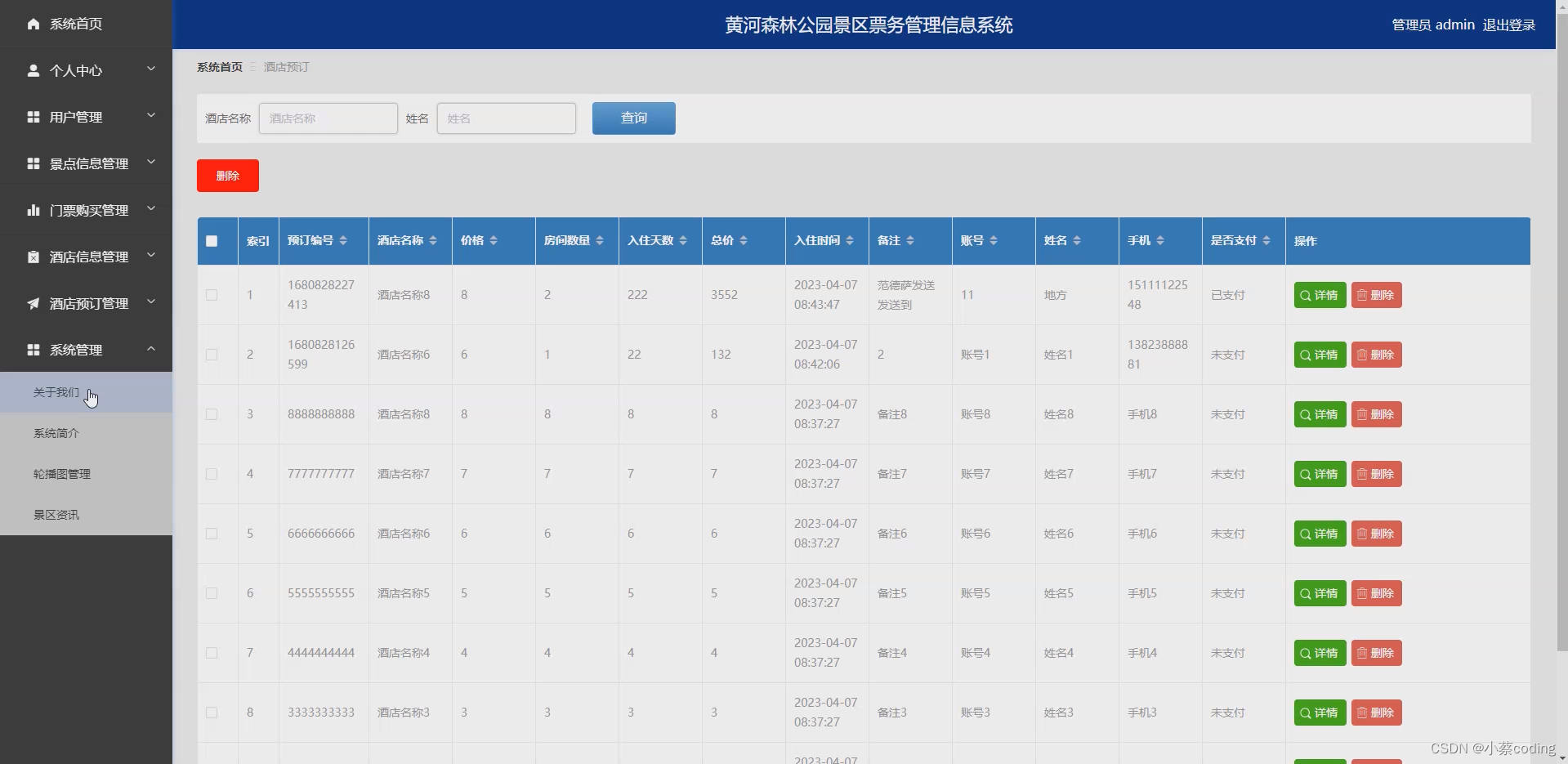Open 详情 for order 1680828227413
The image size is (1568, 764).
[1320, 295]
